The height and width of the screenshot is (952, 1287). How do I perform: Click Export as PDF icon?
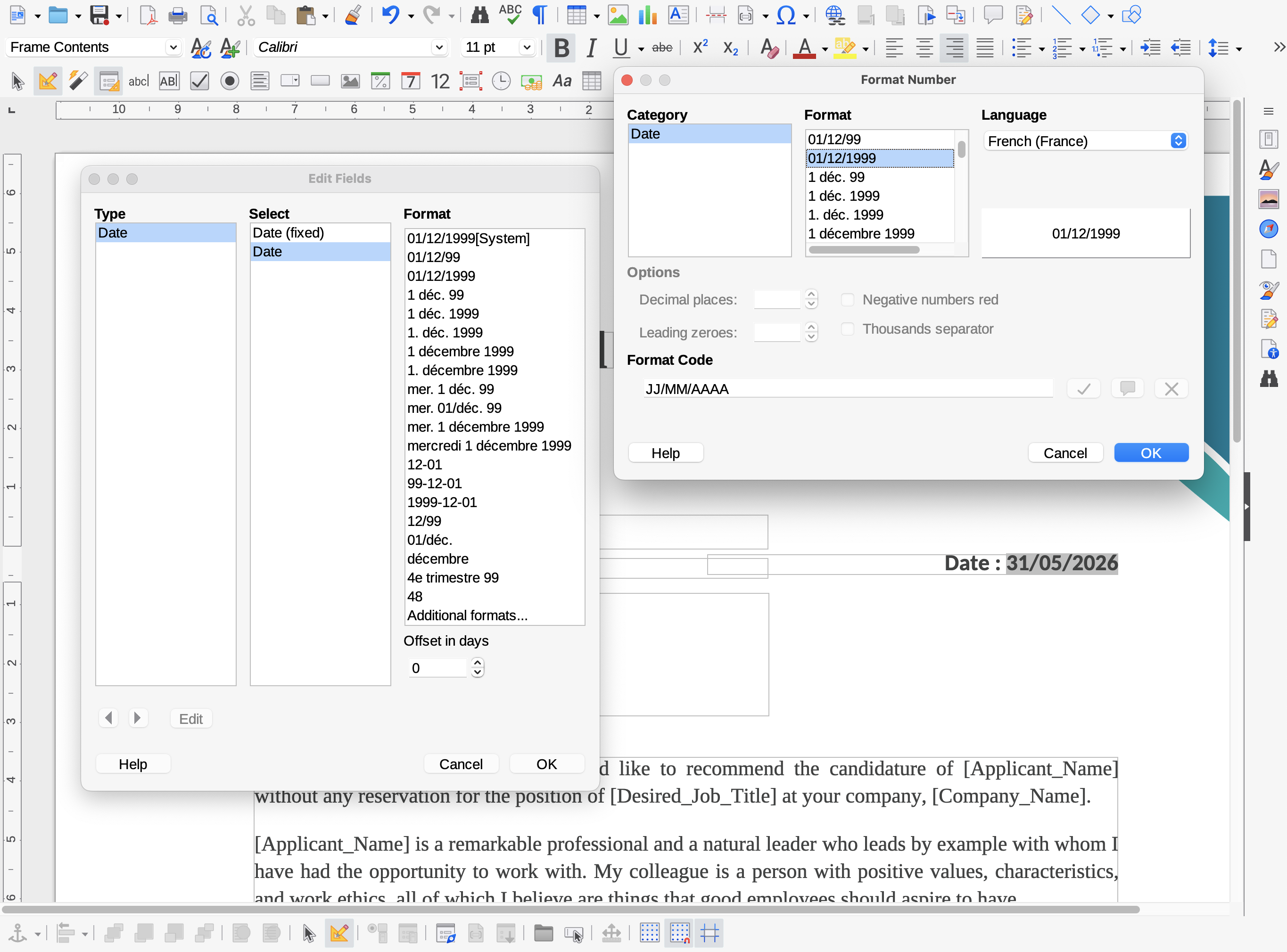coord(148,15)
